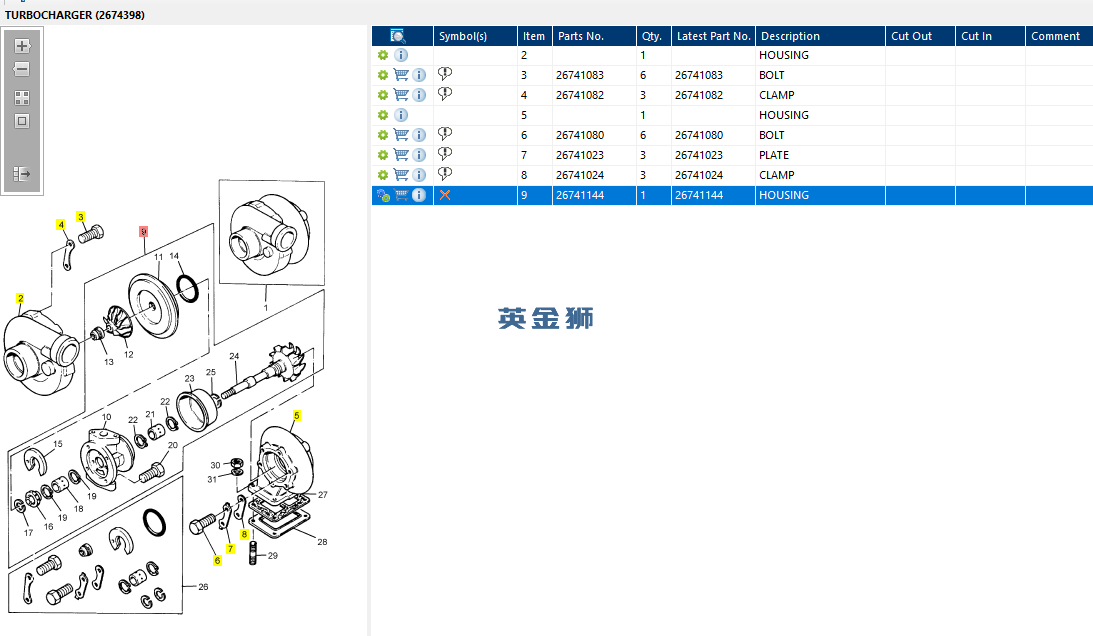
Task: Sort by the Qty. column header
Action: point(654,36)
